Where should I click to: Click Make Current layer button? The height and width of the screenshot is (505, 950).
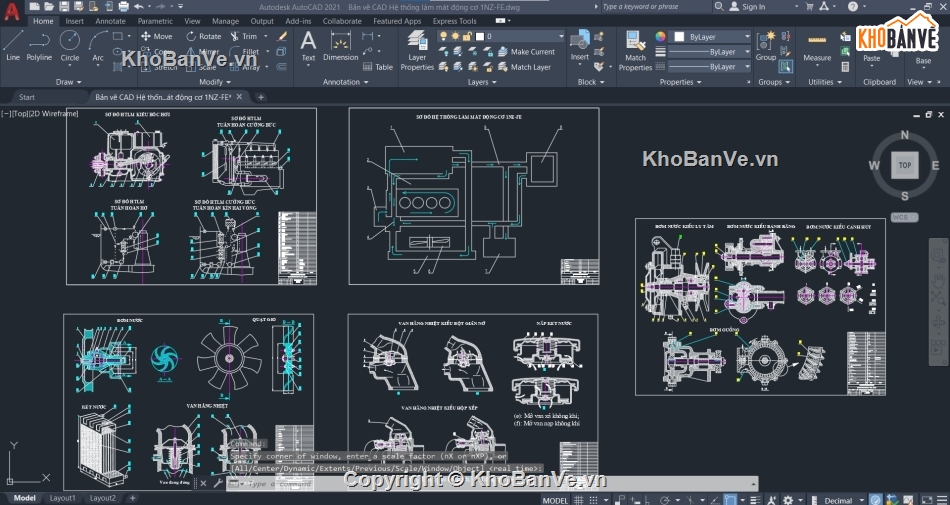(526, 51)
